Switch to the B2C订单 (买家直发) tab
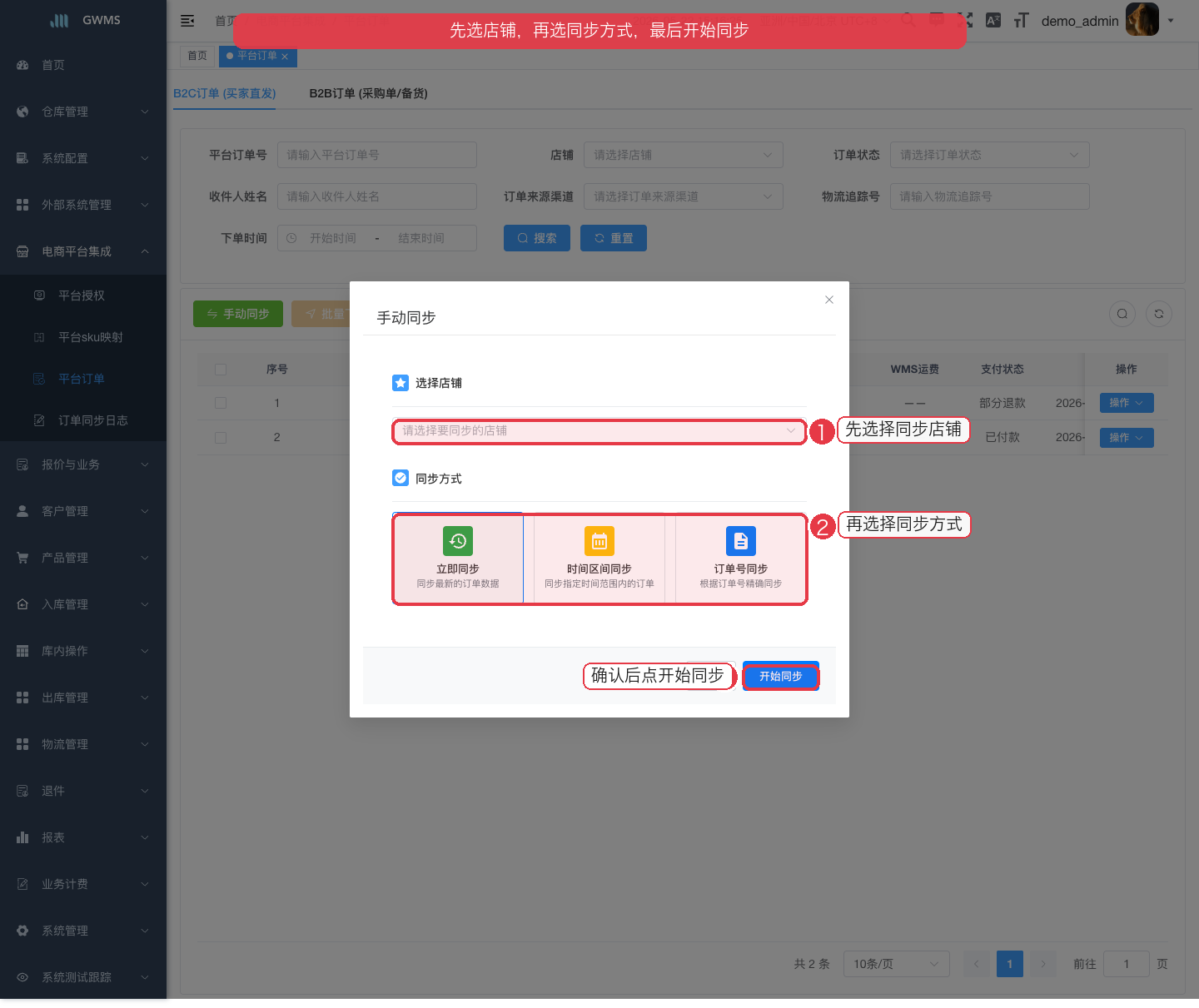The image size is (1199, 1008). [225, 93]
